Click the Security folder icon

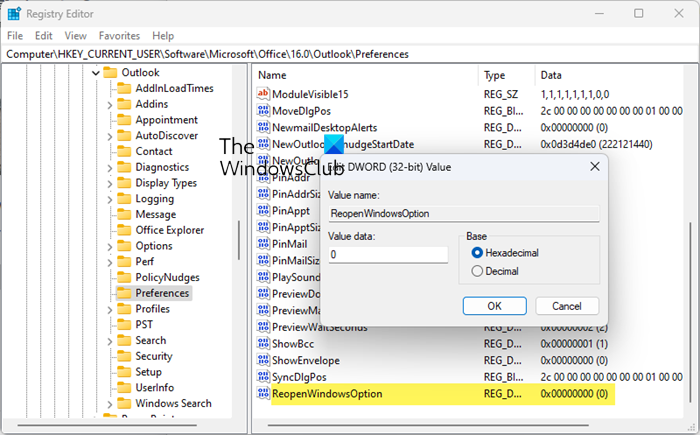click(x=124, y=356)
